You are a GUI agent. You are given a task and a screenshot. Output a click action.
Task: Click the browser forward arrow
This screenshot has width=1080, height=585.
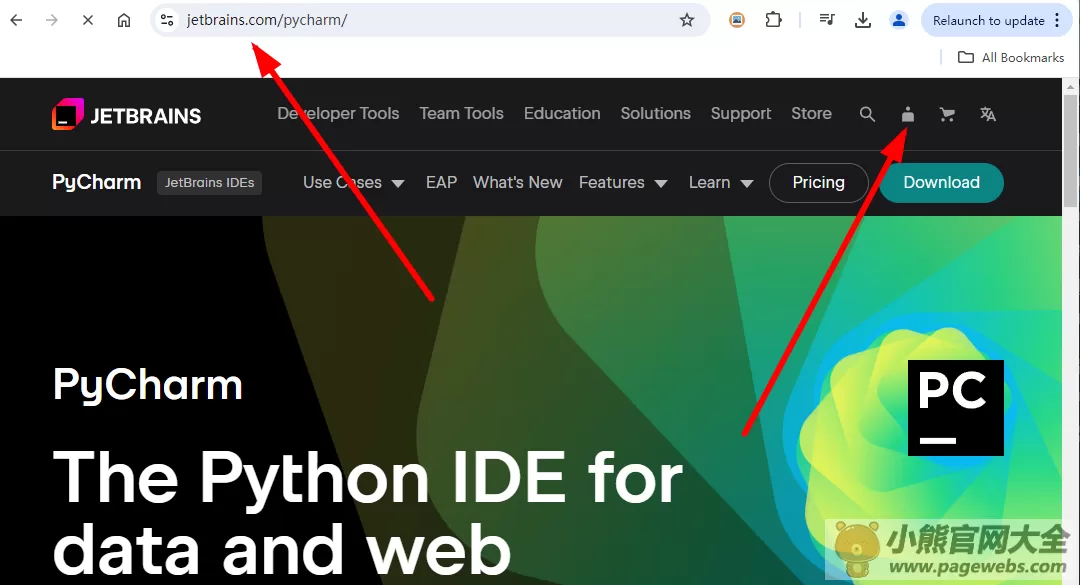pyautogui.click(x=52, y=20)
